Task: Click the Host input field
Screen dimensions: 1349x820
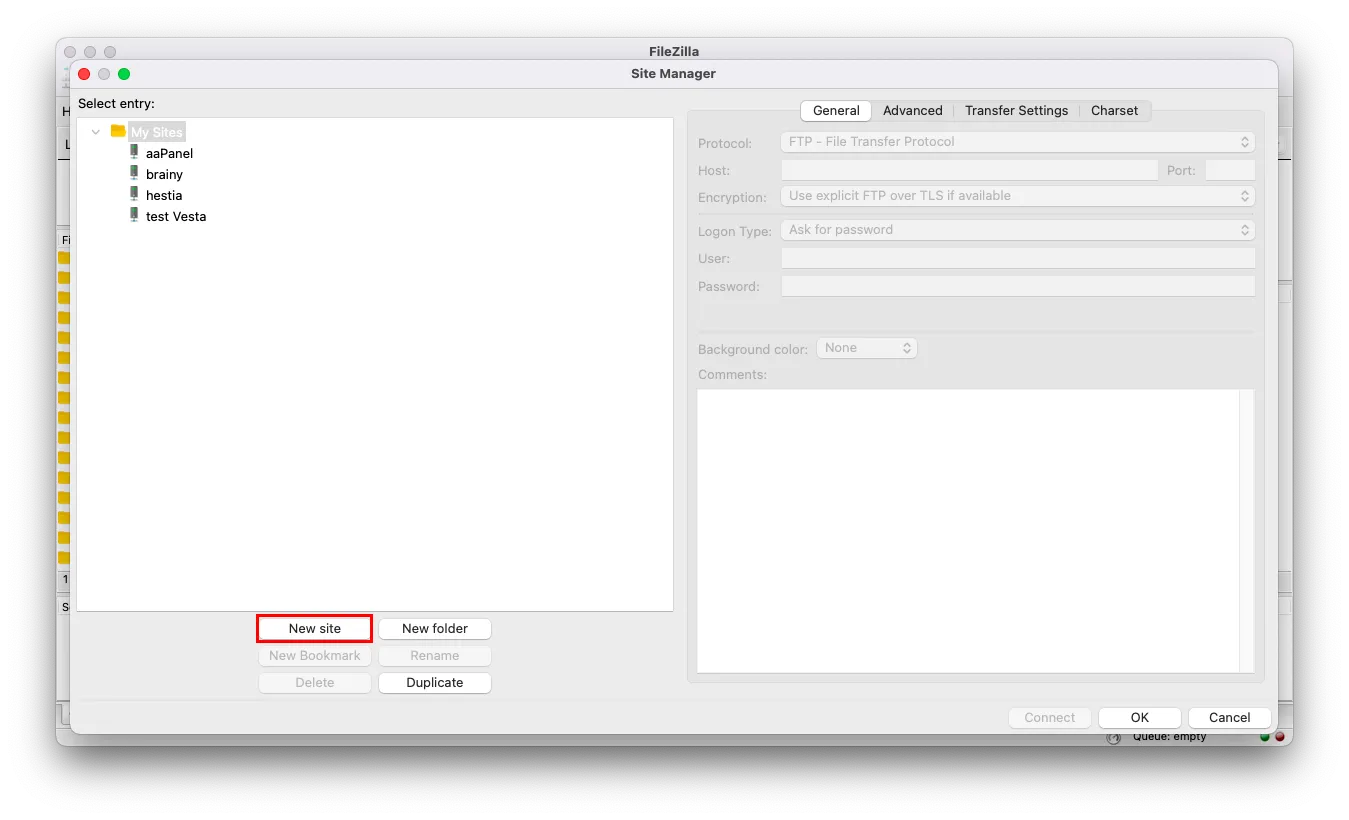Action: pos(969,170)
